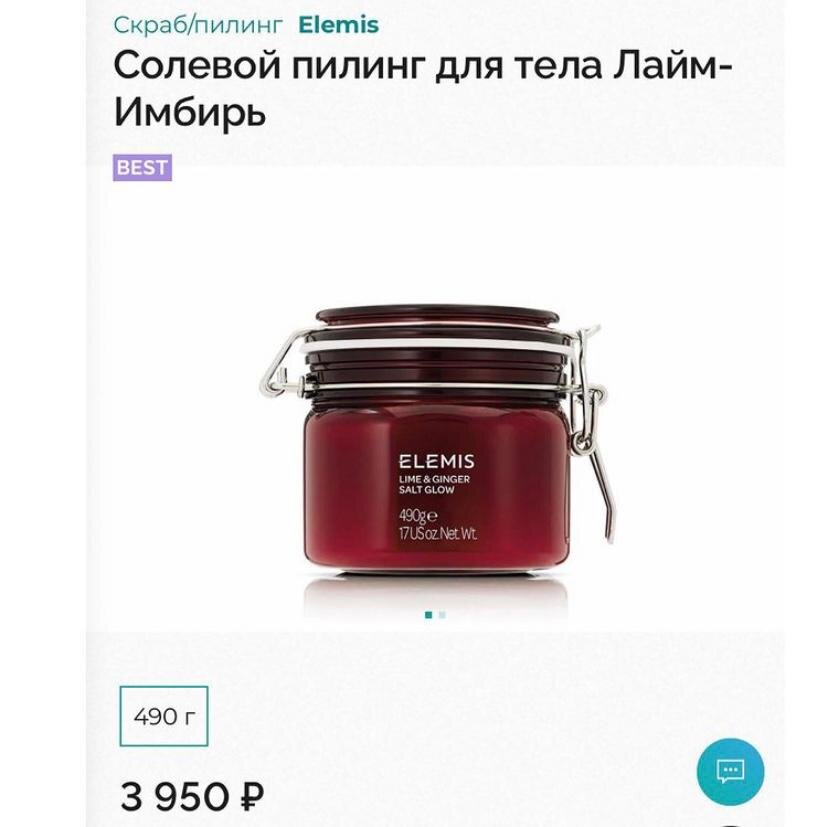828x827 pixels.
Task: Click the 3 950 price value
Action: (x=175, y=796)
